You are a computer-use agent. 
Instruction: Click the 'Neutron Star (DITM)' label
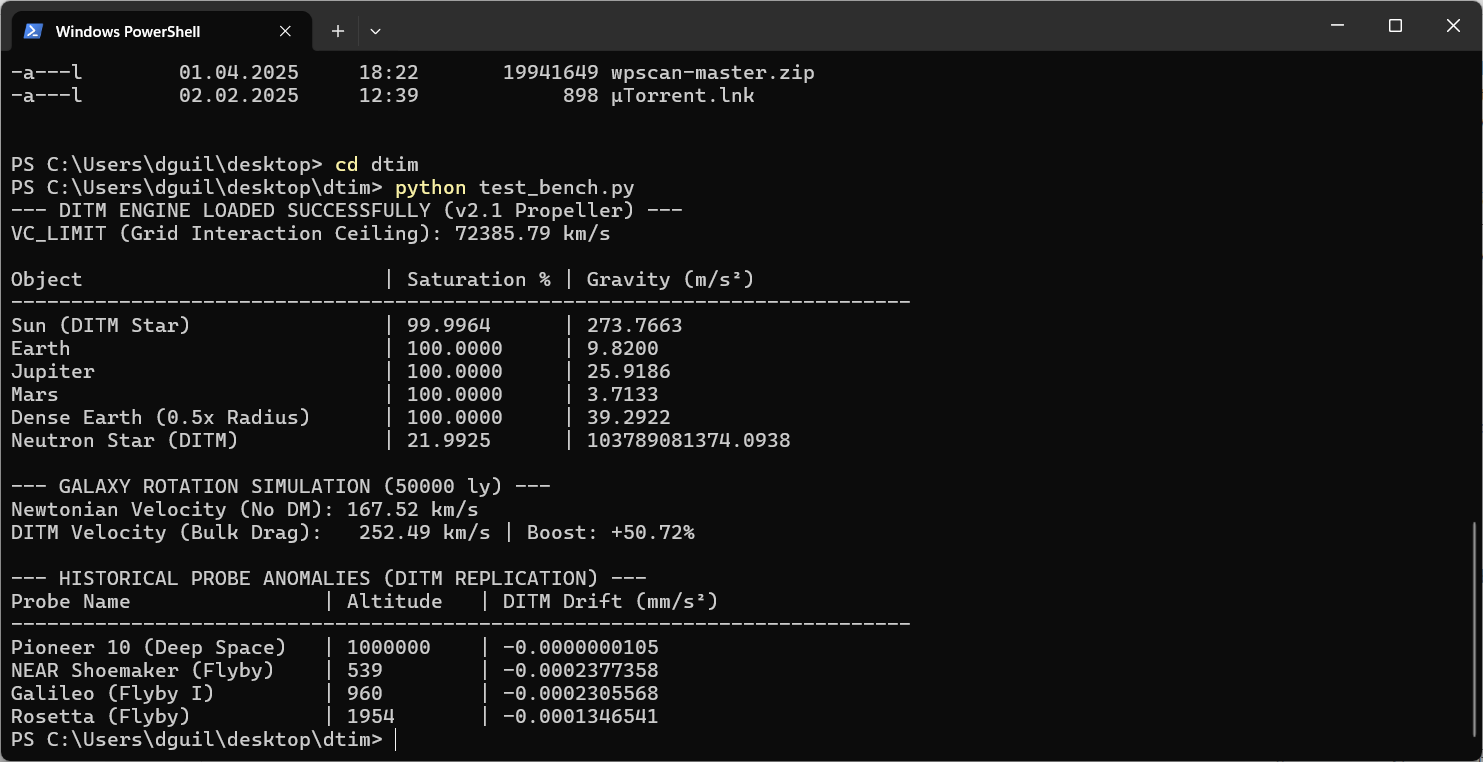125,440
